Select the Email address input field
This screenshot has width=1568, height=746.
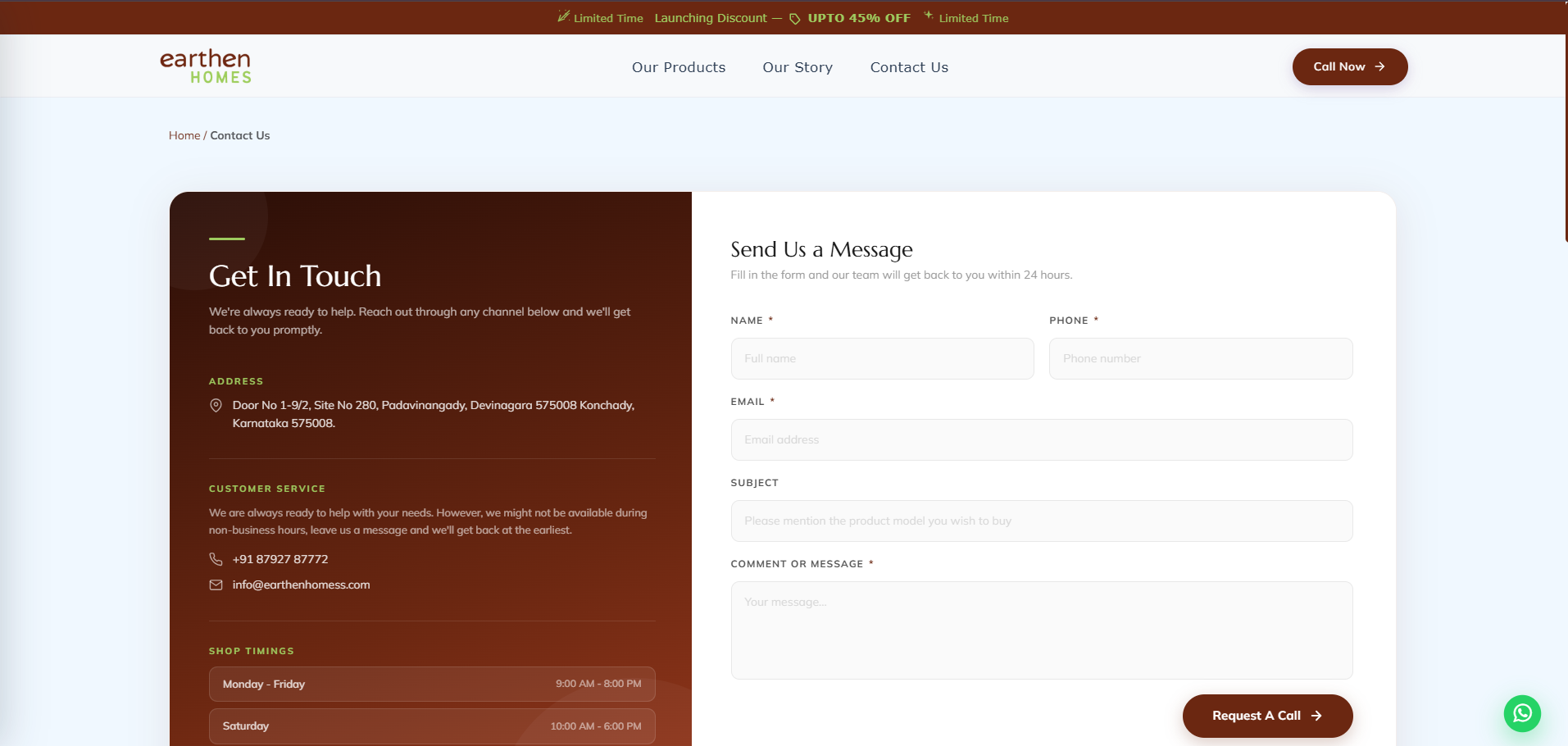[1041, 439]
